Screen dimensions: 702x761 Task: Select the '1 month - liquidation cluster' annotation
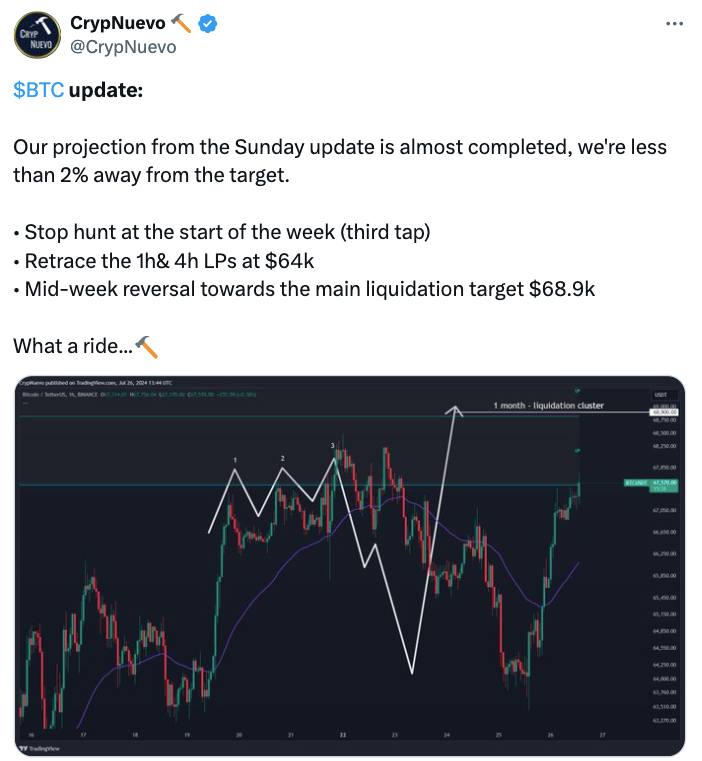point(549,405)
